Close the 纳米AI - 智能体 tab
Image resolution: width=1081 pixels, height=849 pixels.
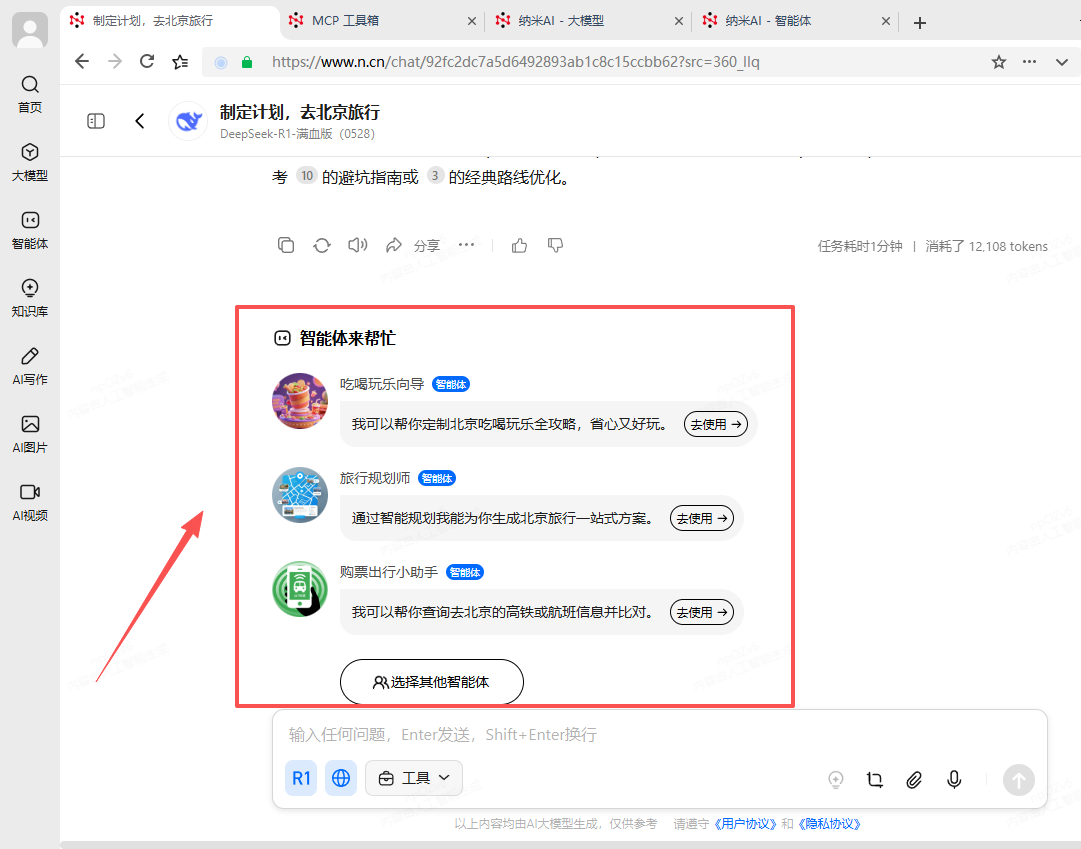tap(885, 21)
